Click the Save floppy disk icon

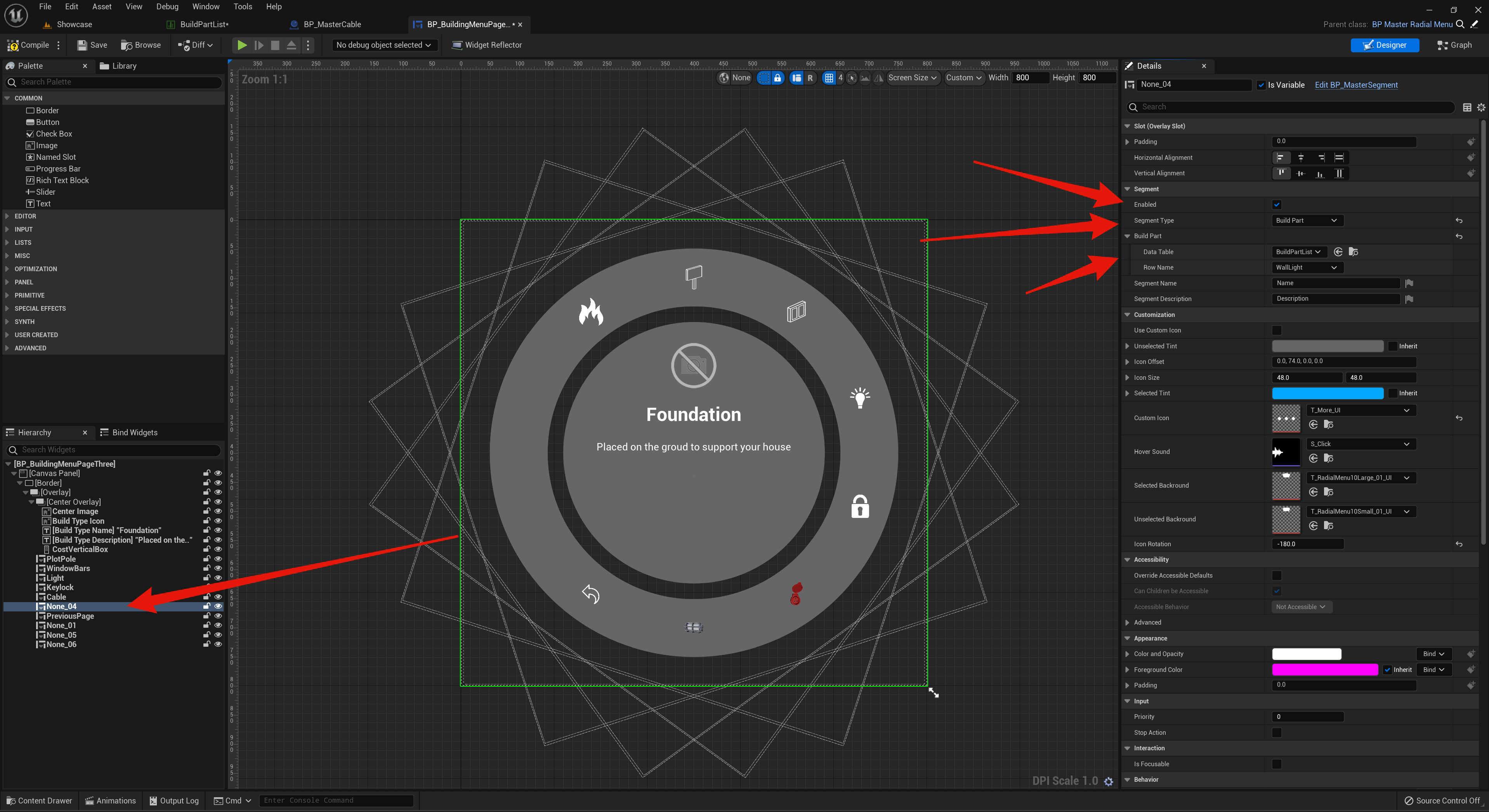tap(82, 45)
